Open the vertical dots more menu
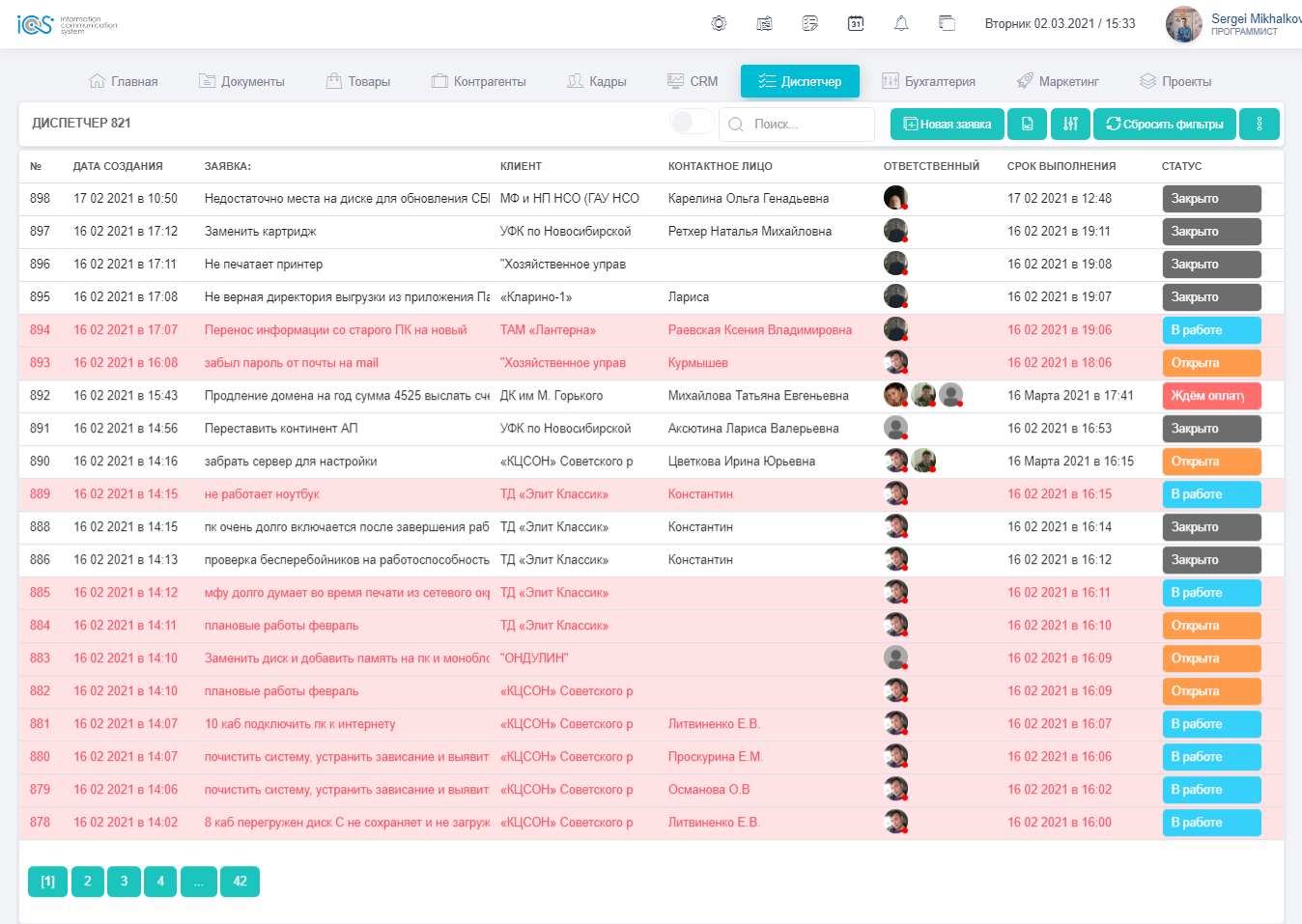Viewport: 1302px width, 924px height. (x=1260, y=124)
